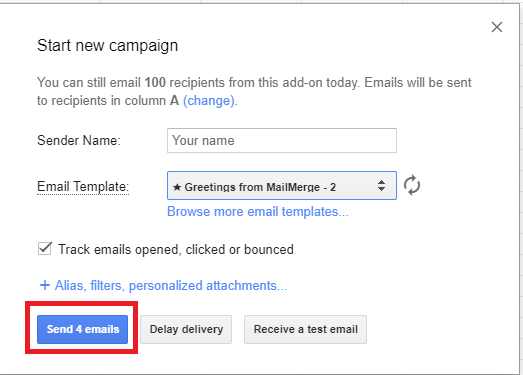Screen dimensions: 523x375
Task: Click the plus icon beside Alias, filters
Action: click(45, 285)
